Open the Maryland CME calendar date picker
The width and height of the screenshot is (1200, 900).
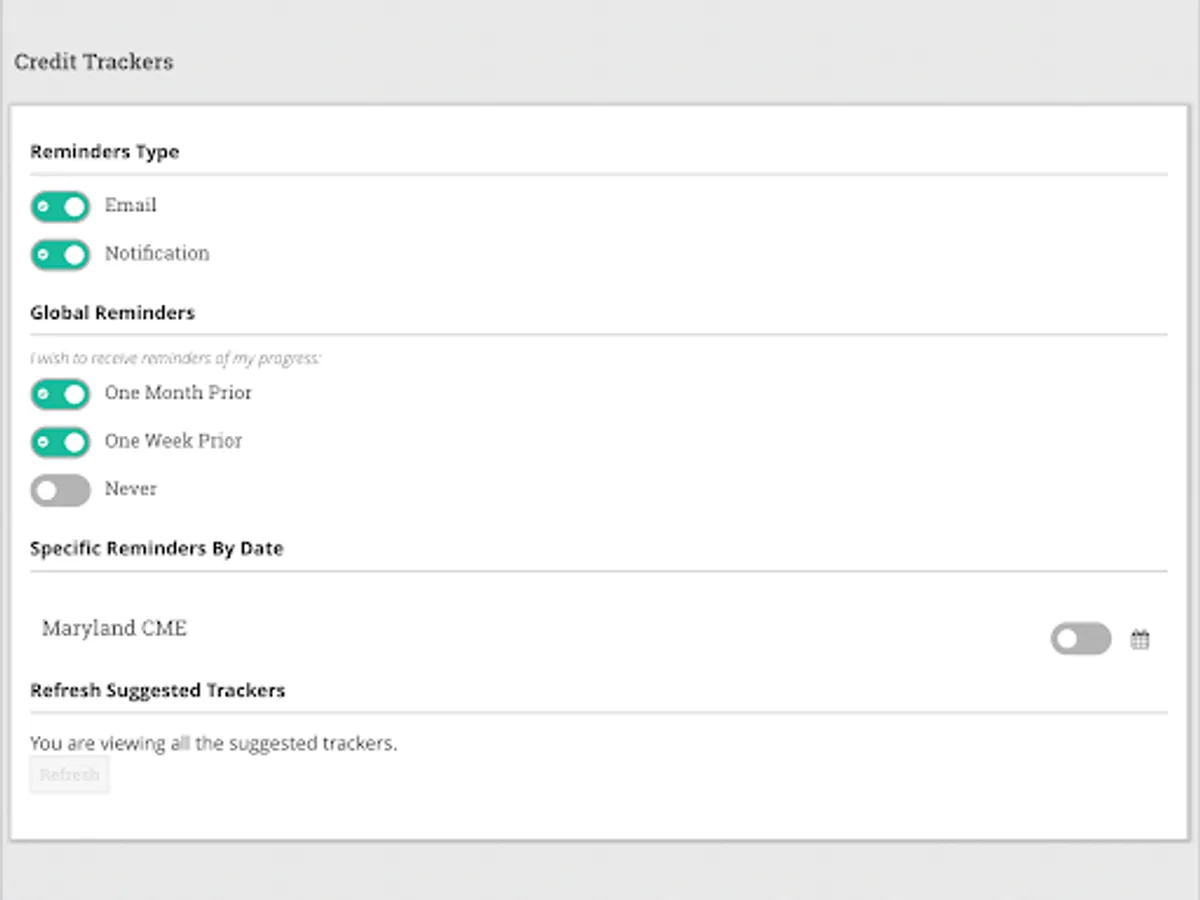point(1140,640)
